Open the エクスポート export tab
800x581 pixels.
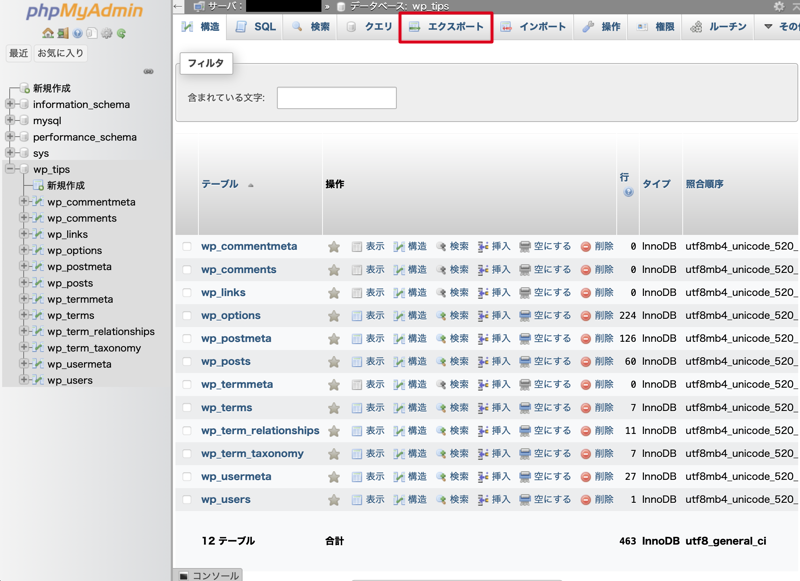pos(446,27)
